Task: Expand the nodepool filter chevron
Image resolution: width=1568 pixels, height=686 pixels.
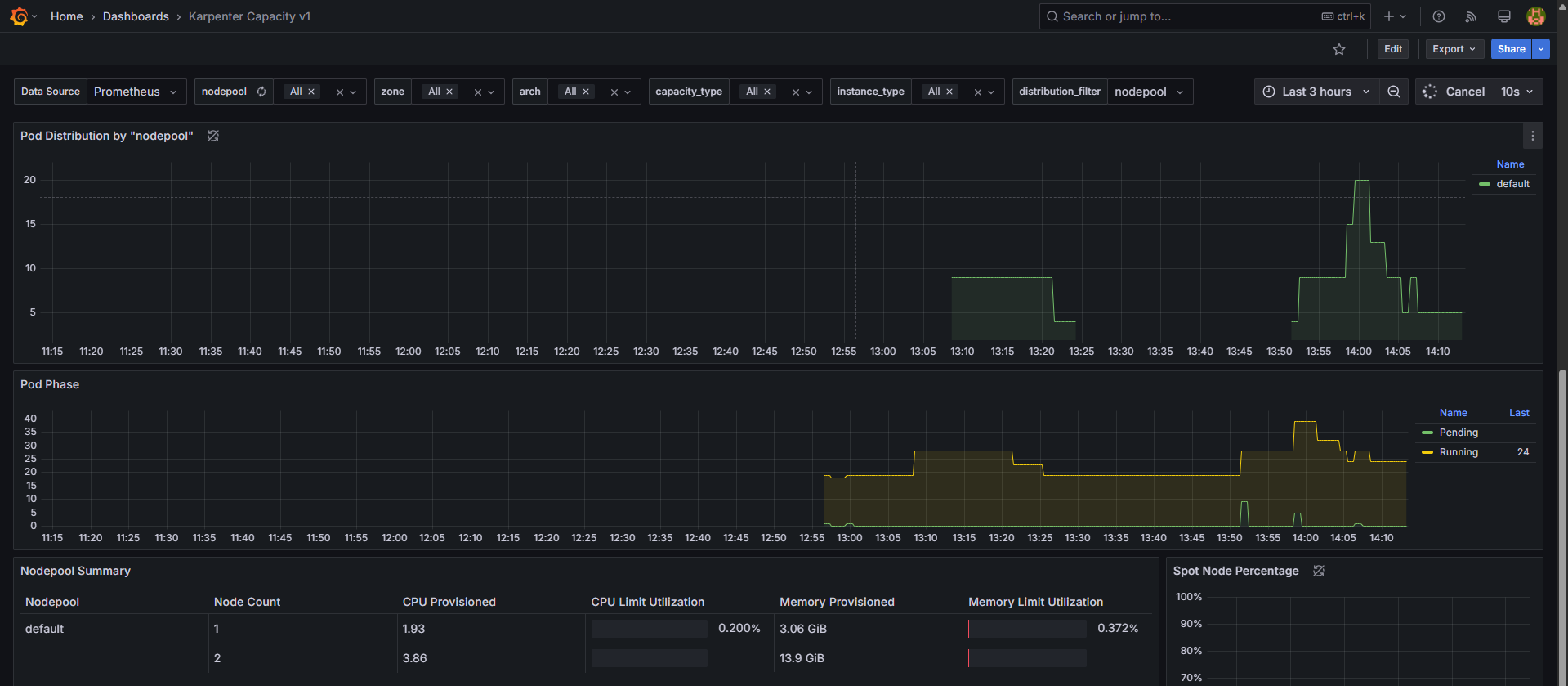Action: (353, 92)
